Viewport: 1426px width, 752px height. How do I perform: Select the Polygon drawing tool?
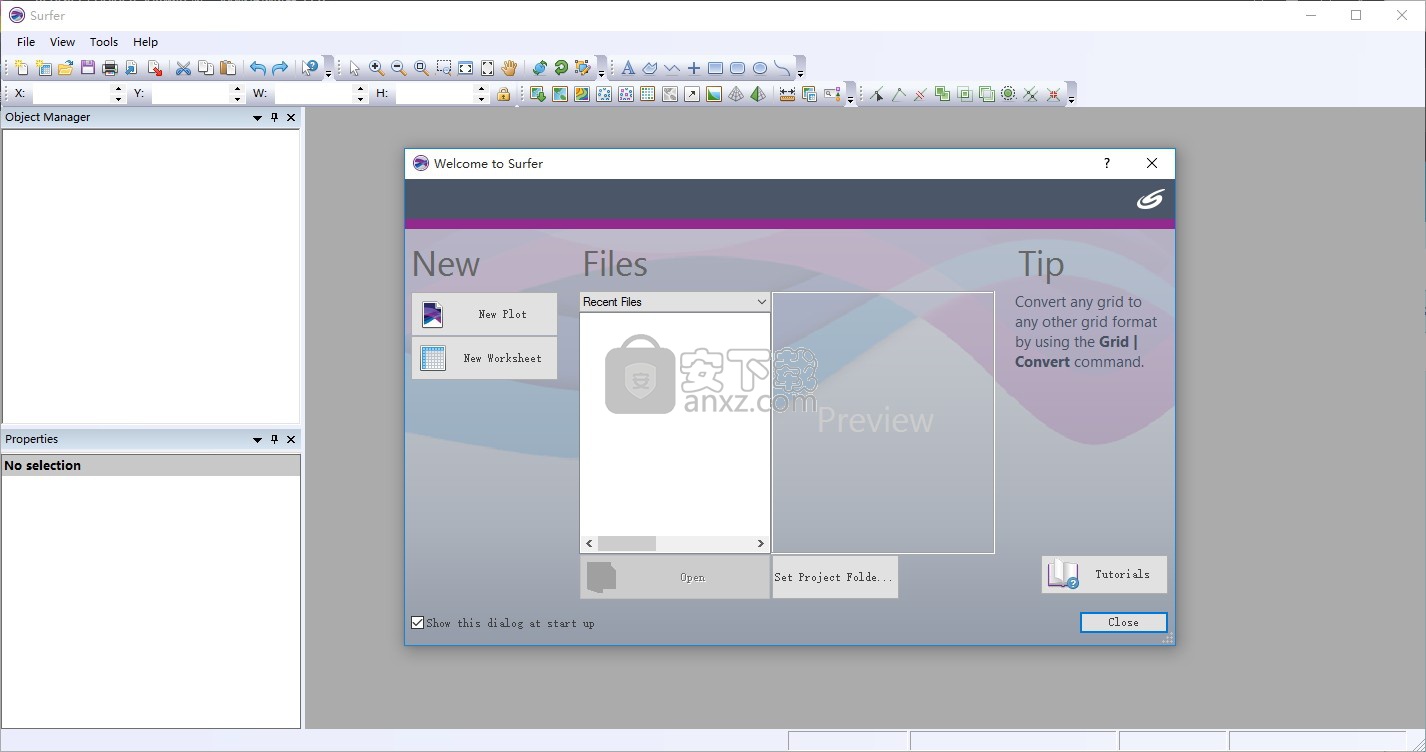650,68
